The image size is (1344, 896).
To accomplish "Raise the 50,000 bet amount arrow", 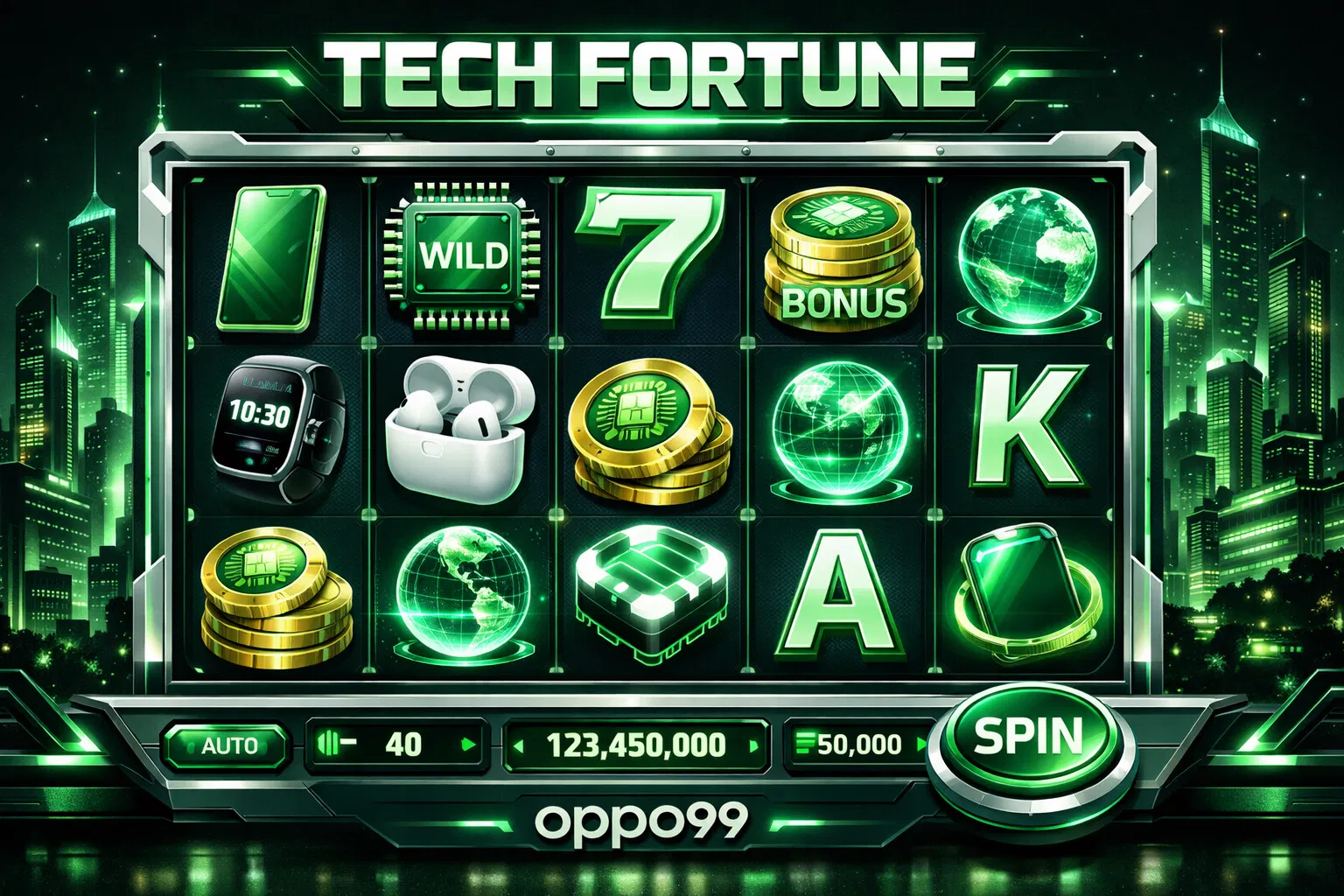I will click(x=920, y=745).
